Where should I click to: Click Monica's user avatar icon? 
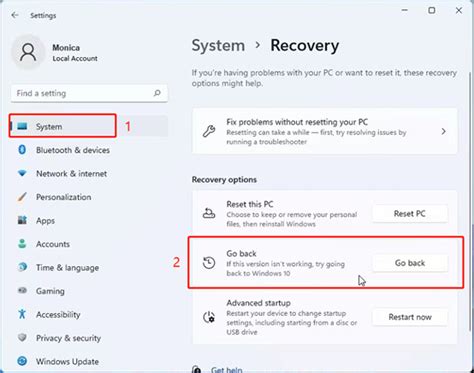click(28, 52)
